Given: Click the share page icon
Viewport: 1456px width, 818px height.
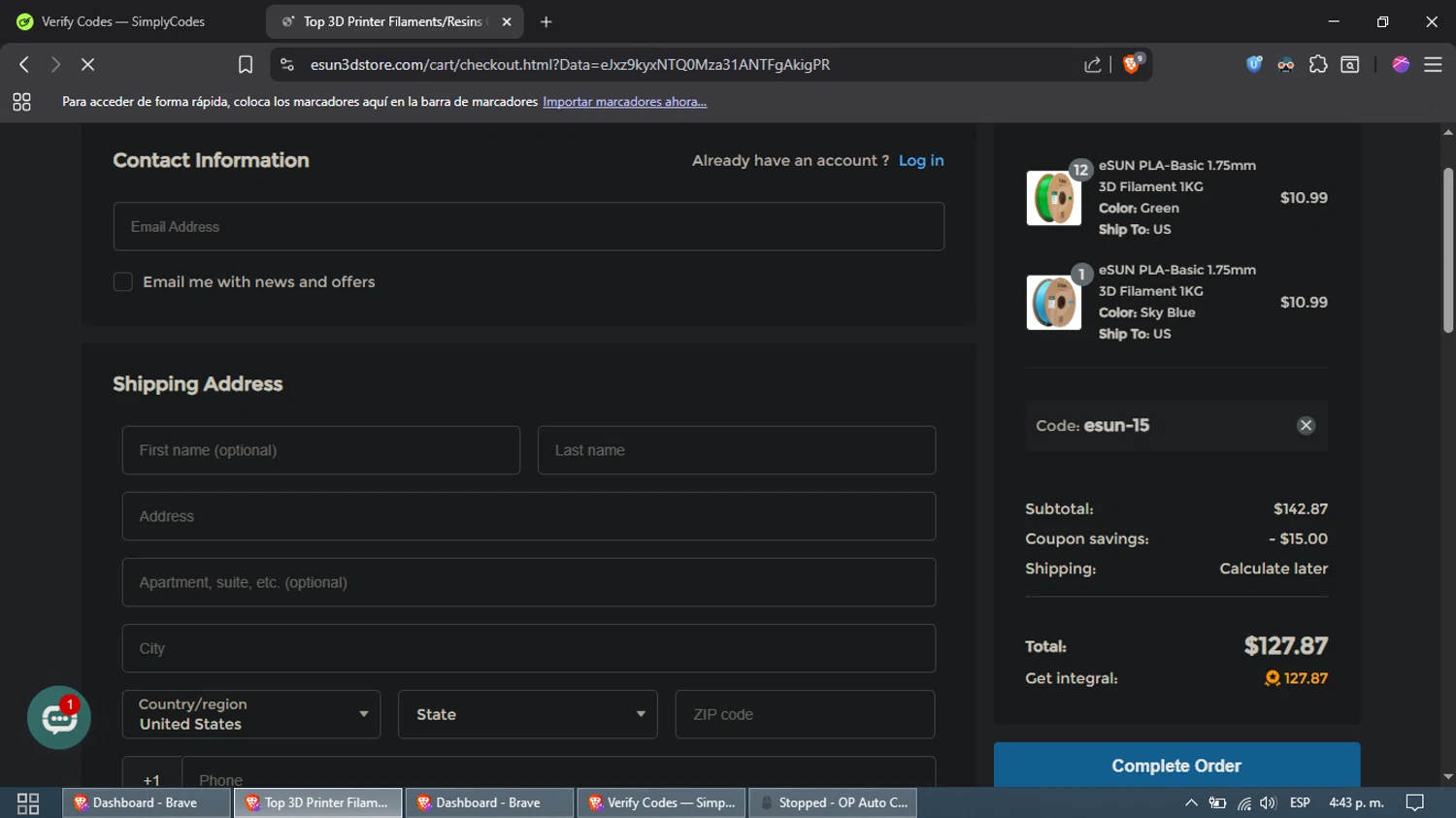Looking at the screenshot, I should pyautogui.click(x=1093, y=64).
